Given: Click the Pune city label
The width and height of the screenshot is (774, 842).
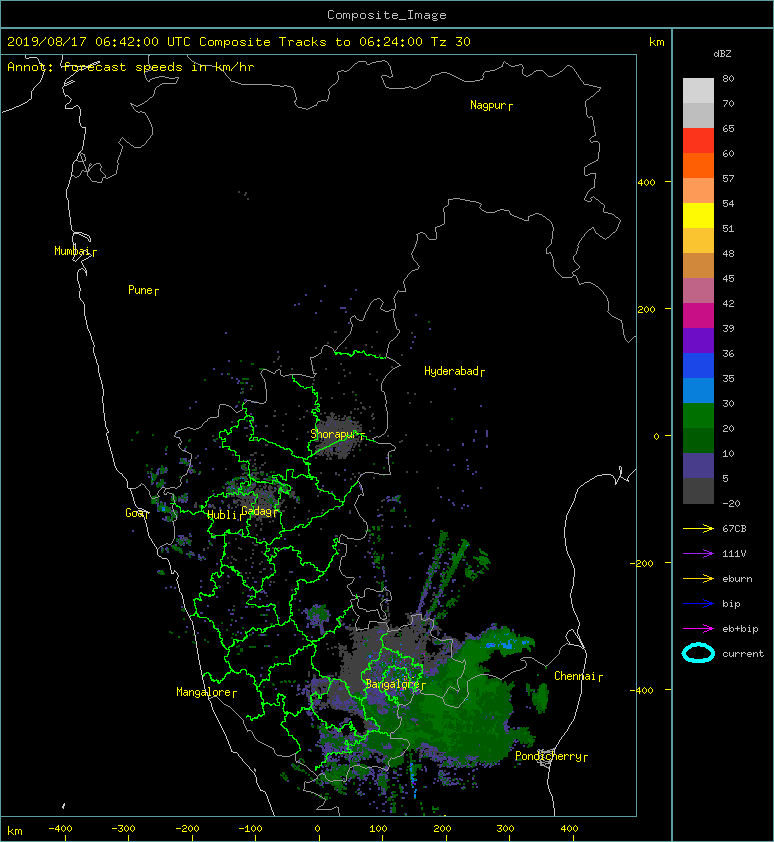Looking at the screenshot, I should coord(143,291).
